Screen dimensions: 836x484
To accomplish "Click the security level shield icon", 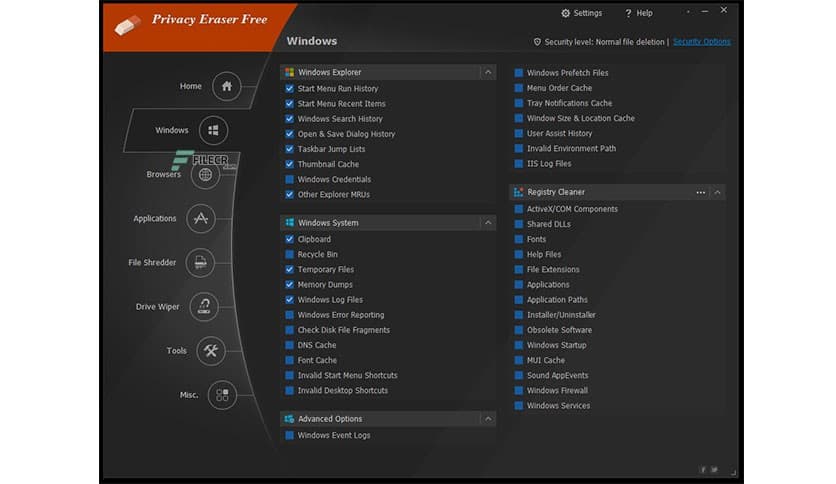I will (x=537, y=42).
